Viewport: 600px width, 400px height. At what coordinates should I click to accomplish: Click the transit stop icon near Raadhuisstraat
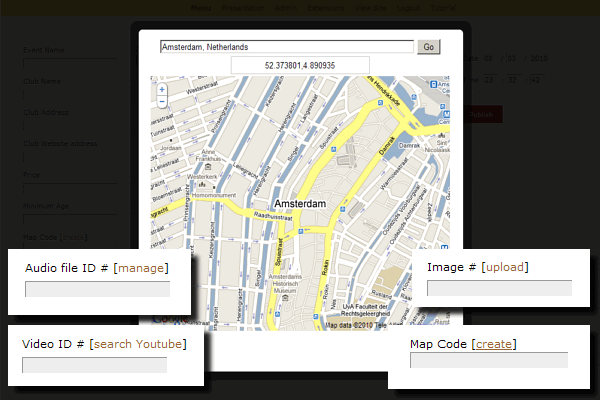301,231
